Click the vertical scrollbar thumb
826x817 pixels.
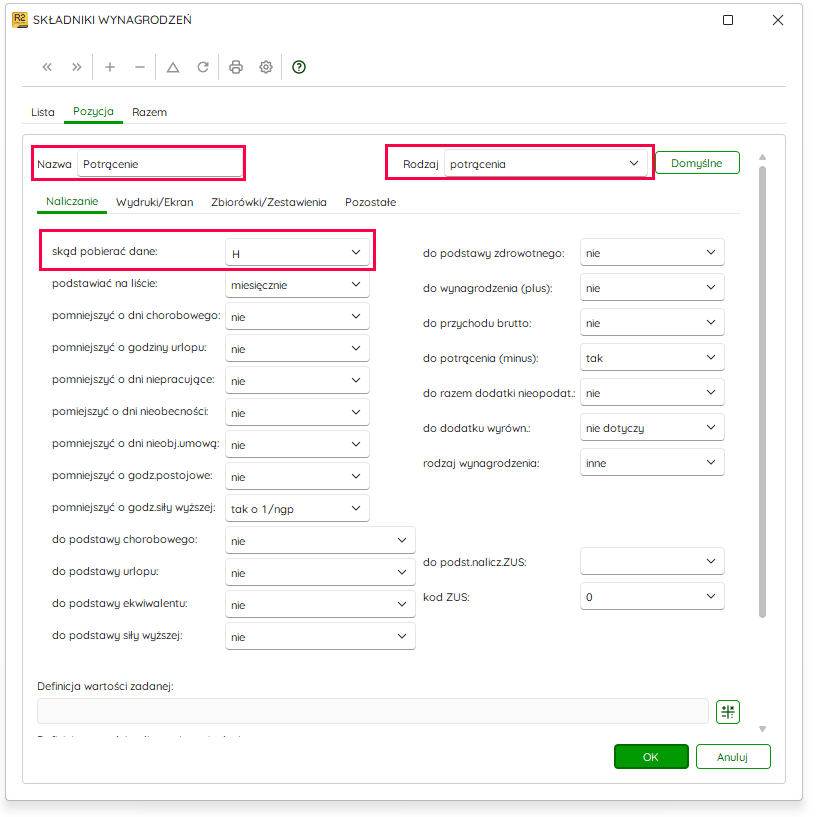762,391
